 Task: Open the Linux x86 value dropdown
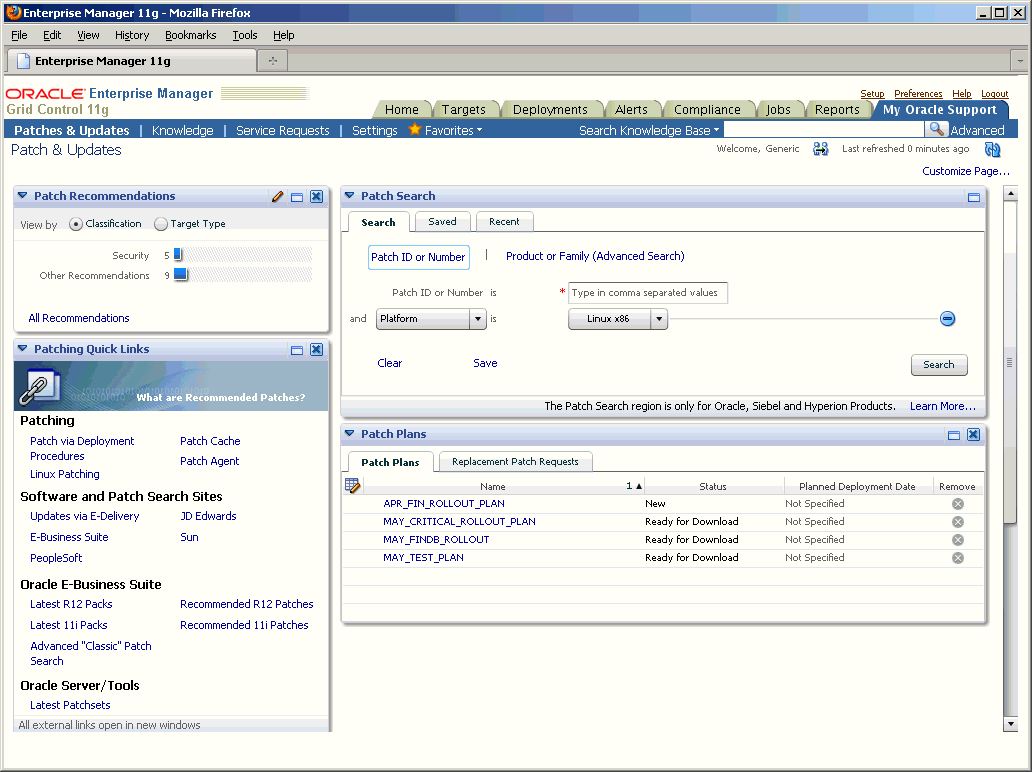pyautogui.click(x=658, y=318)
